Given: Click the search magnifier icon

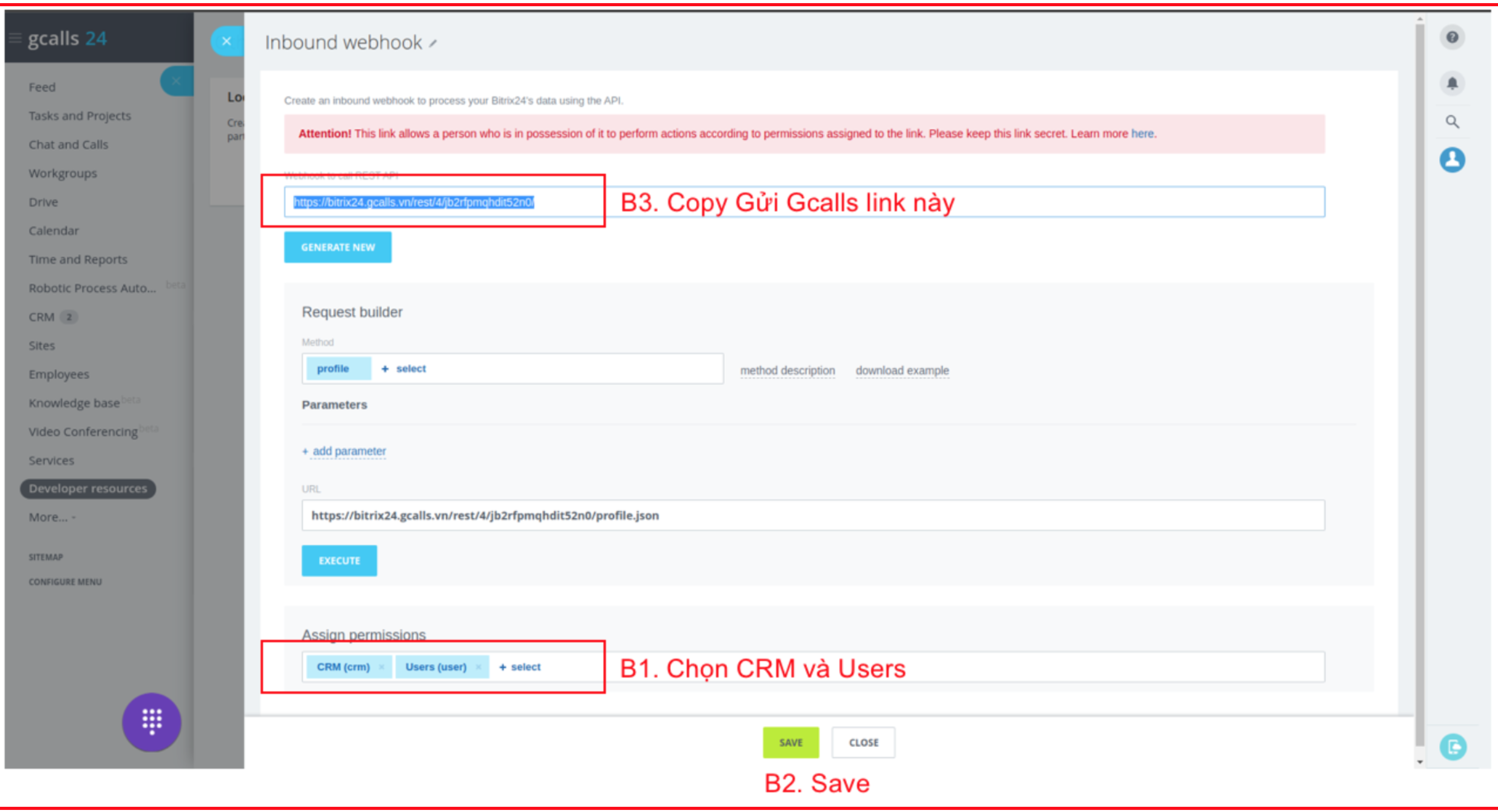Looking at the screenshot, I should click(1452, 122).
